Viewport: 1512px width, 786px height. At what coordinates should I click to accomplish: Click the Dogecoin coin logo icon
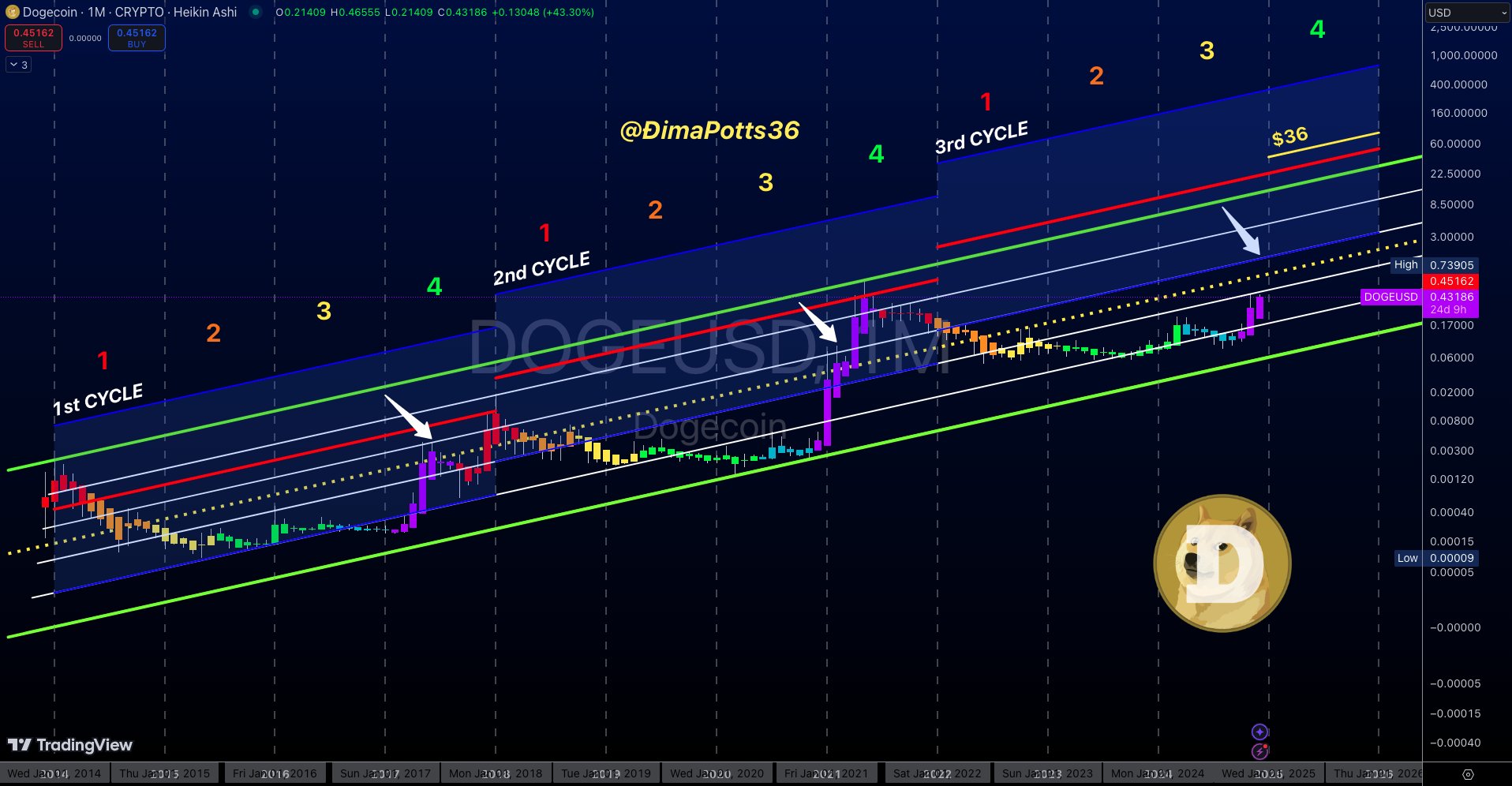tap(11, 12)
